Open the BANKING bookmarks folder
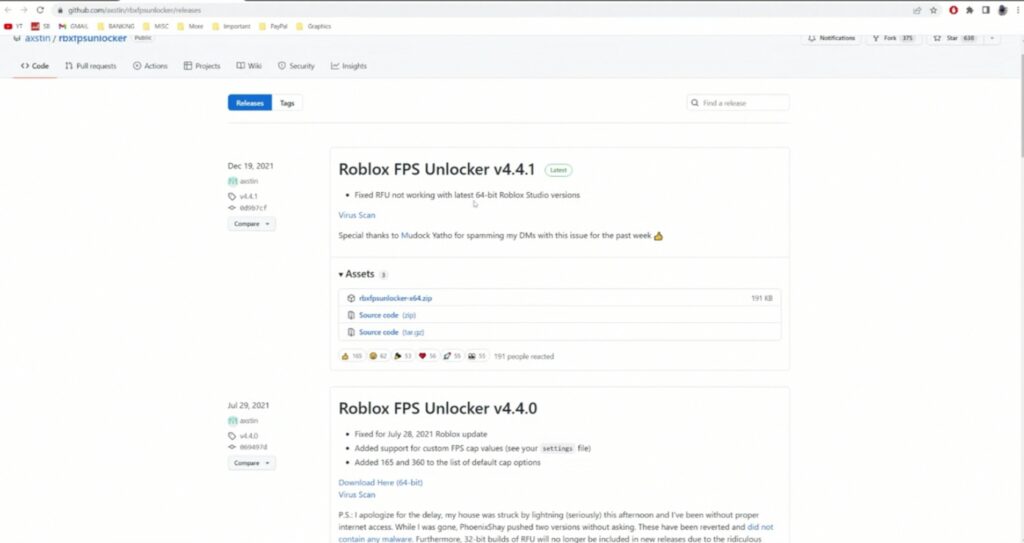 click(x=116, y=27)
